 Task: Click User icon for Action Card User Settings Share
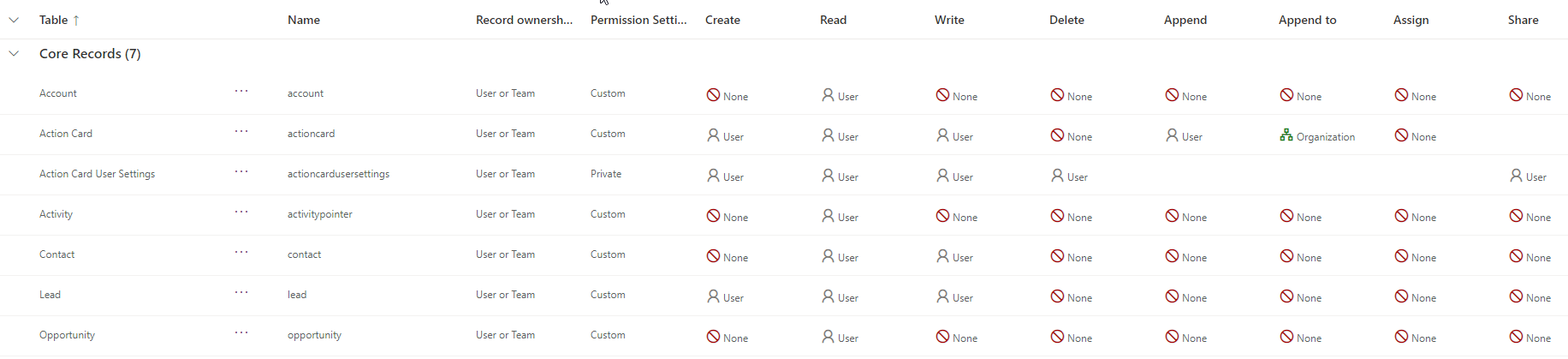click(1516, 176)
